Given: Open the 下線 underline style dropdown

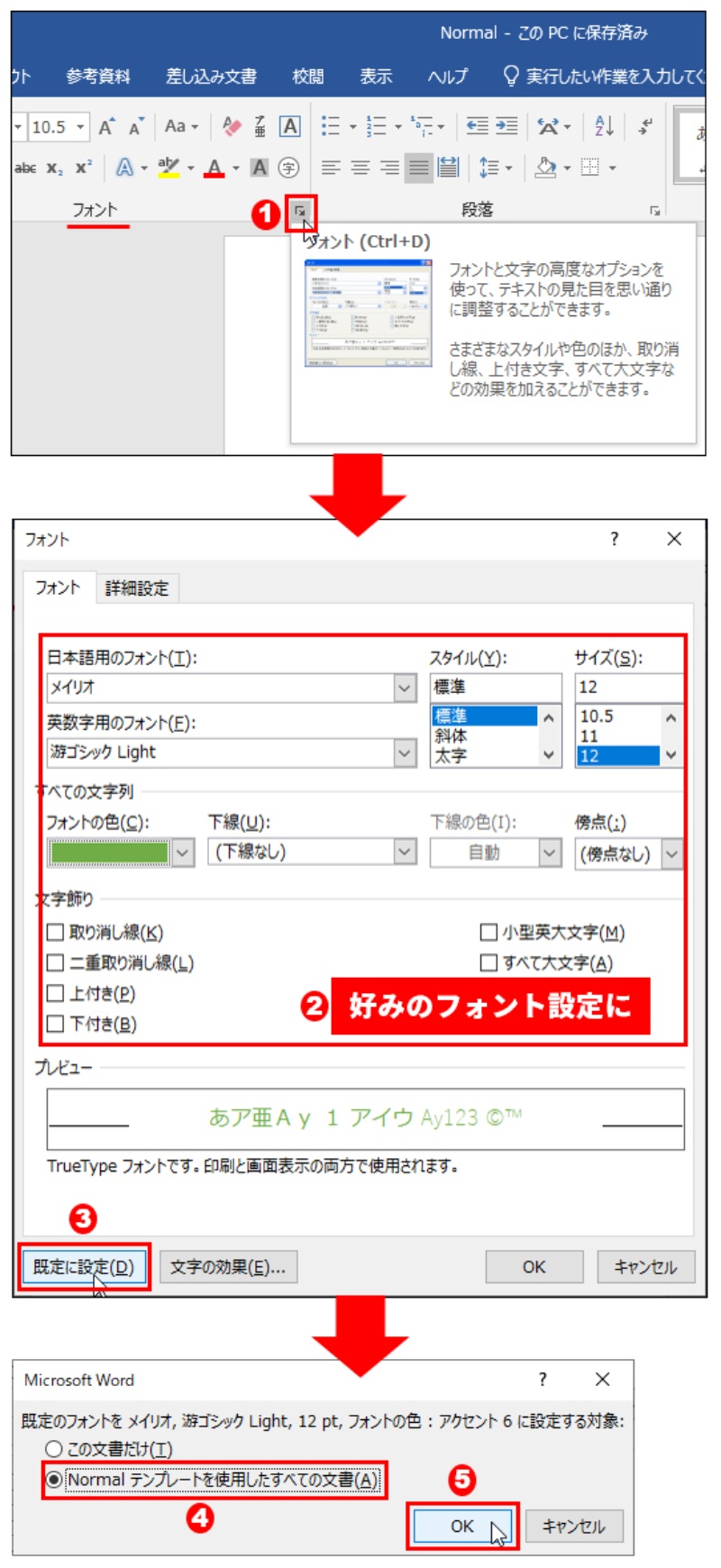Looking at the screenshot, I should [x=406, y=852].
